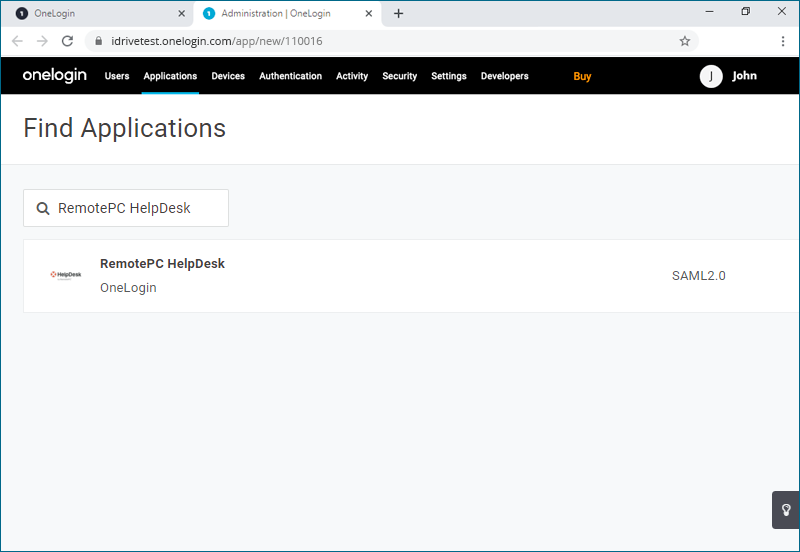Open the Applications menu
800x552 pixels.
(x=170, y=76)
